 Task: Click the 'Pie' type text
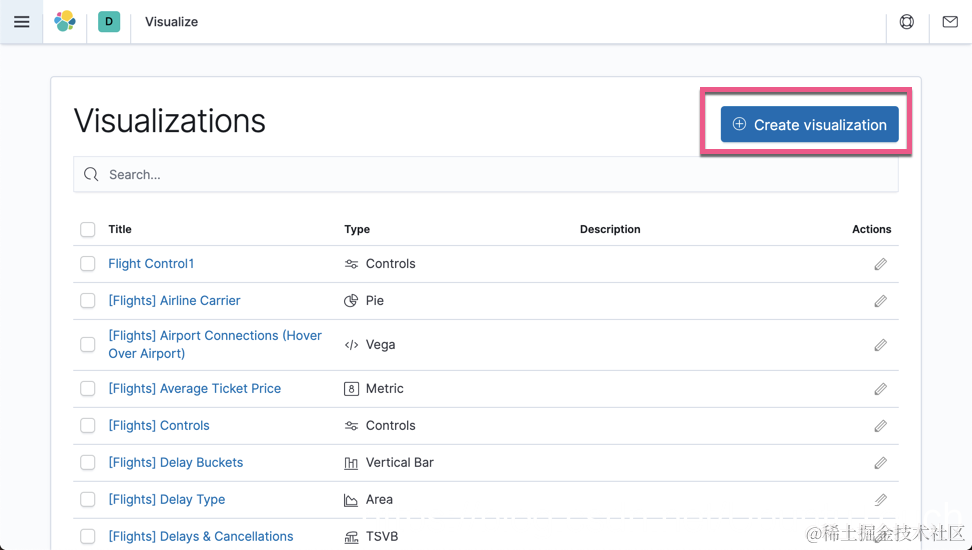[x=374, y=301]
